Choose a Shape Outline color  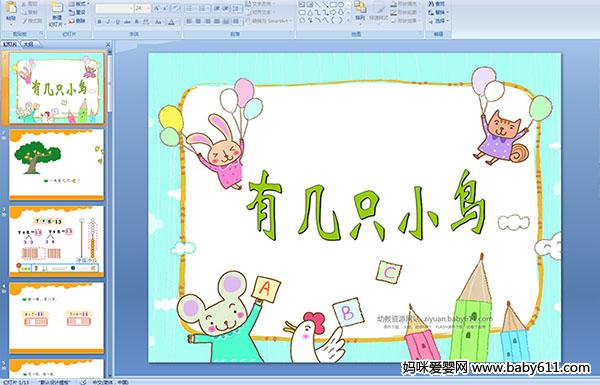pyautogui.click(x=405, y=12)
